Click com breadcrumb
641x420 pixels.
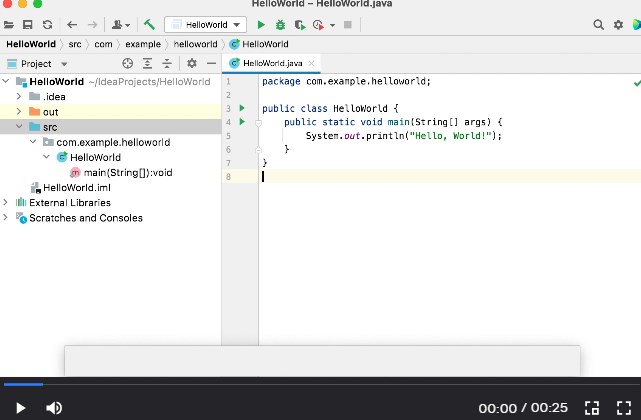103,44
